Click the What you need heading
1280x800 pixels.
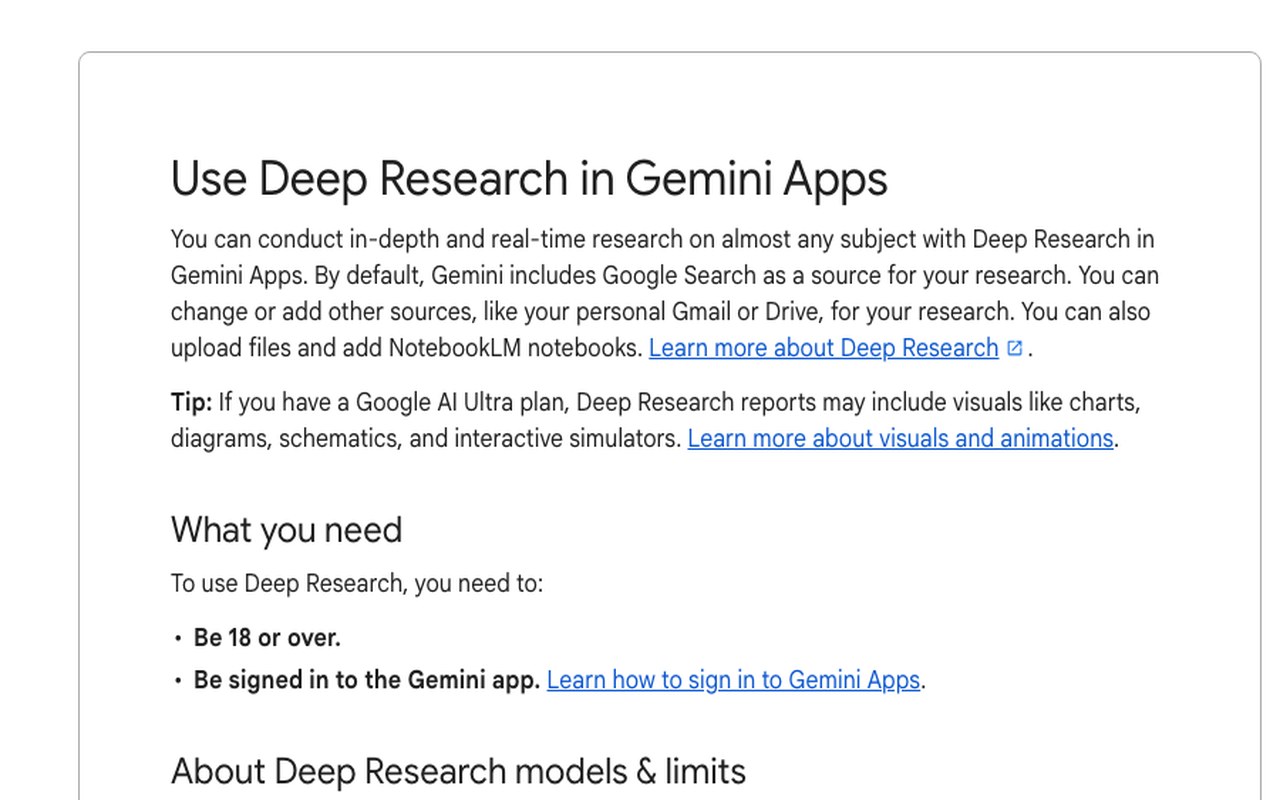[x=286, y=530]
